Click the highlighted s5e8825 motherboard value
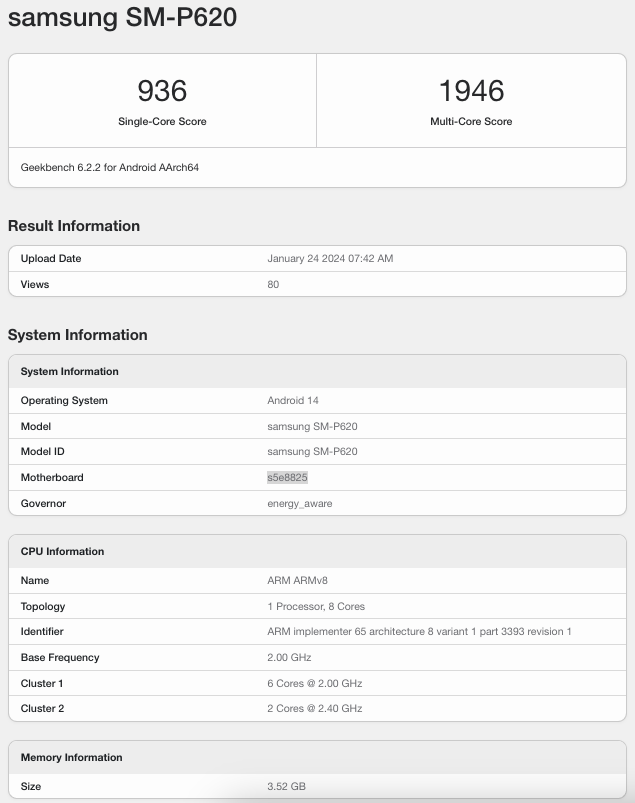635x803 pixels. tap(287, 477)
